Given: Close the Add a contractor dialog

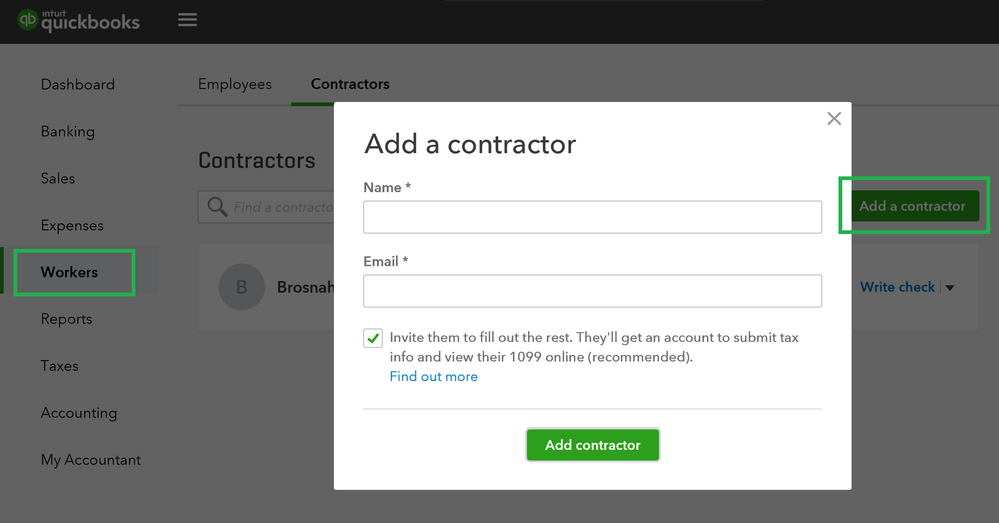Looking at the screenshot, I should 834,119.
